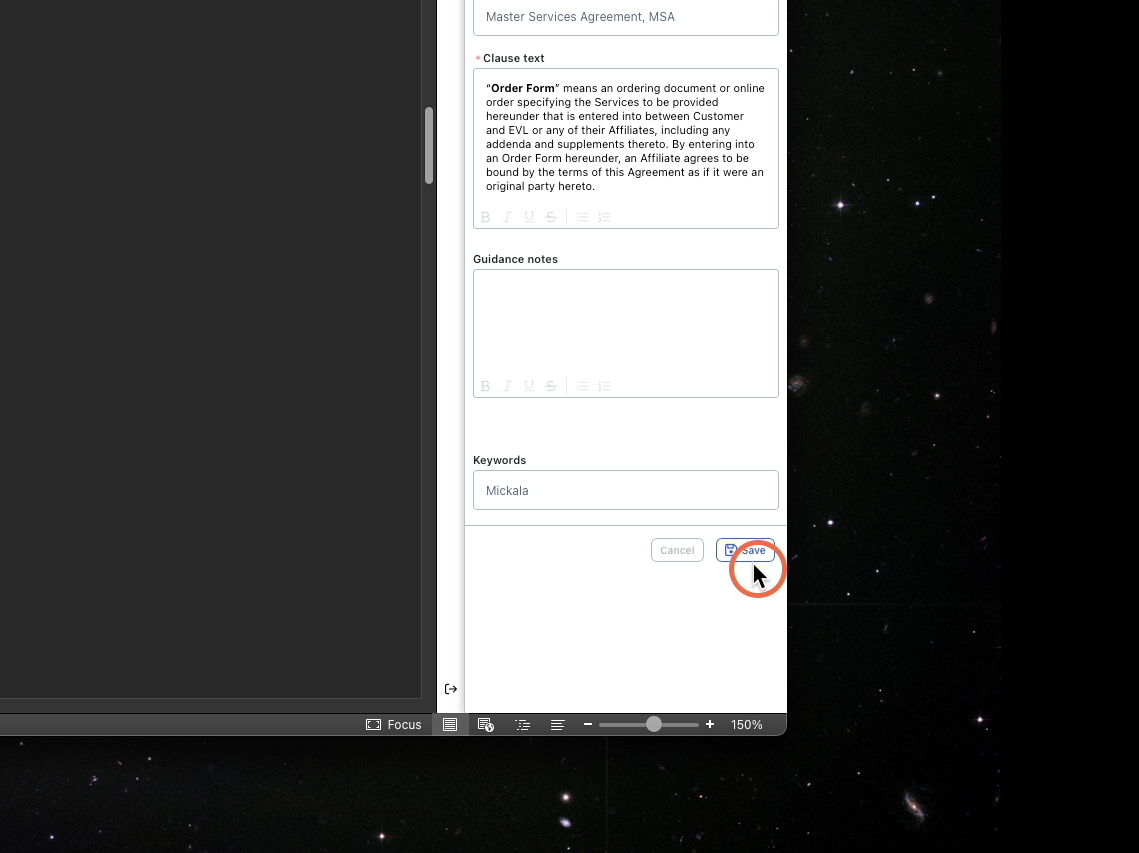1139x853 pixels.
Task: Toggle bold in Guidance notes toolbar
Action: point(485,386)
